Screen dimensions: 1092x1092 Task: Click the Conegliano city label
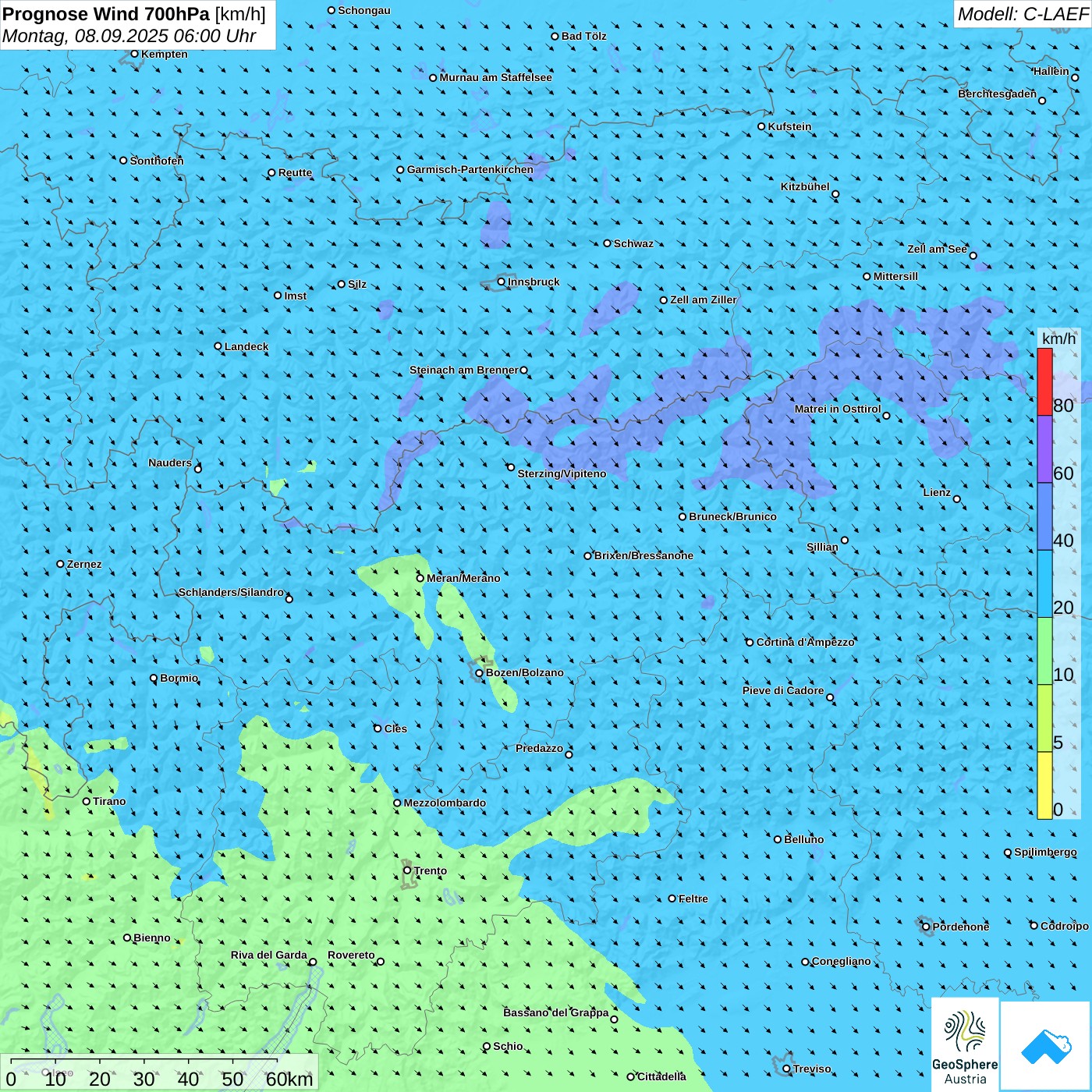(842, 961)
